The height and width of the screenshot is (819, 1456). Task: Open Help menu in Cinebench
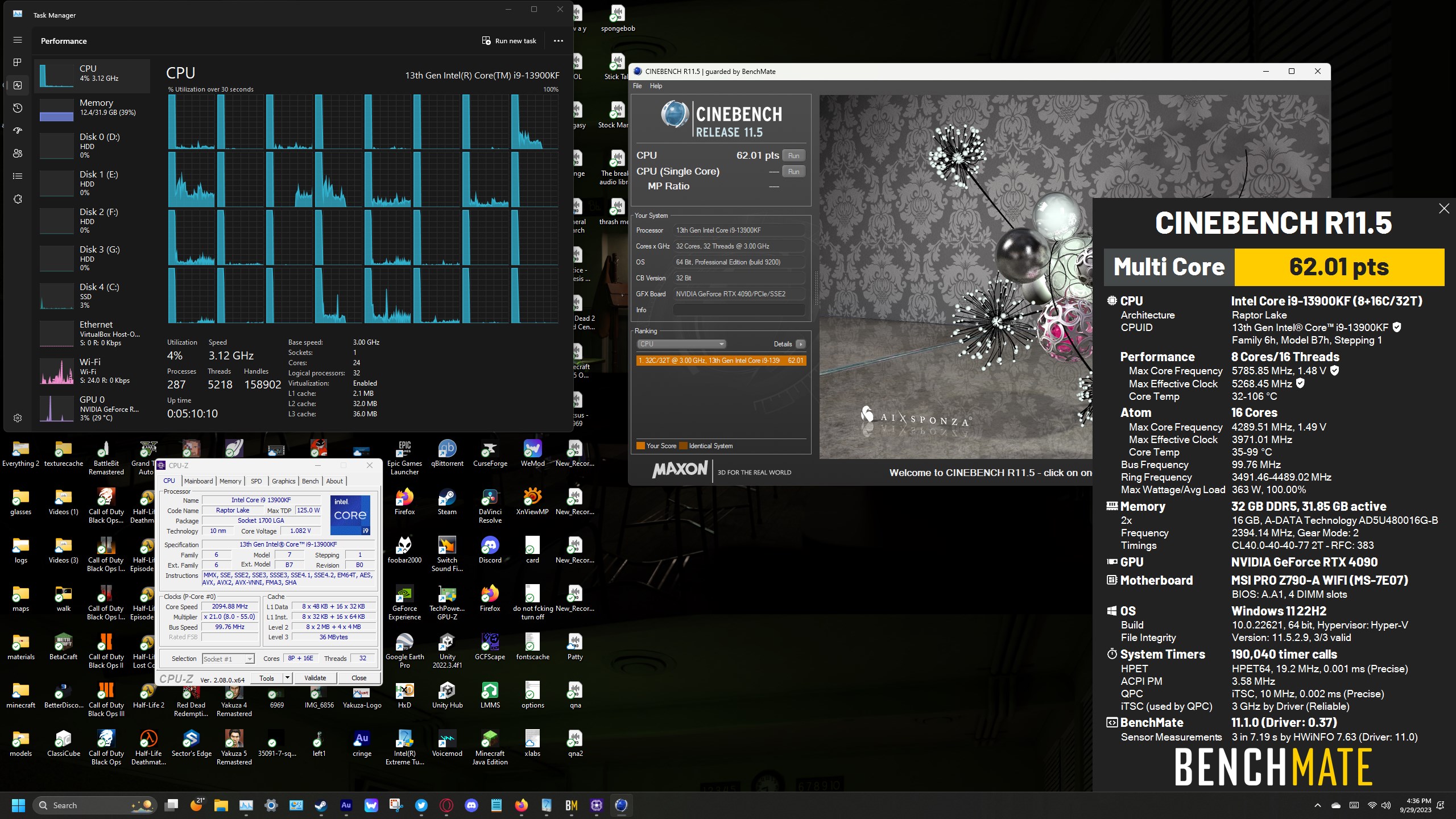click(x=656, y=86)
